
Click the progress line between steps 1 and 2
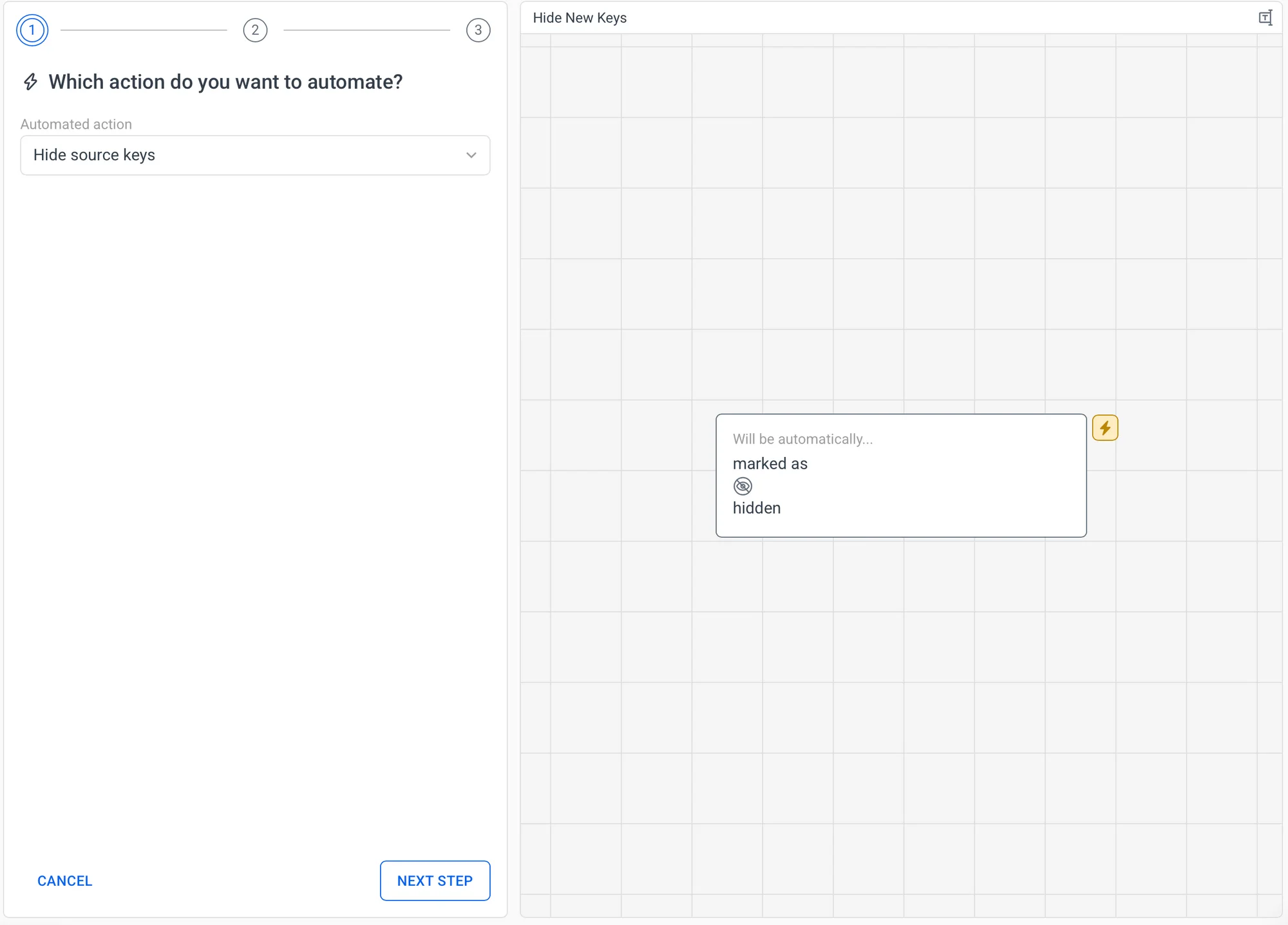point(144,30)
